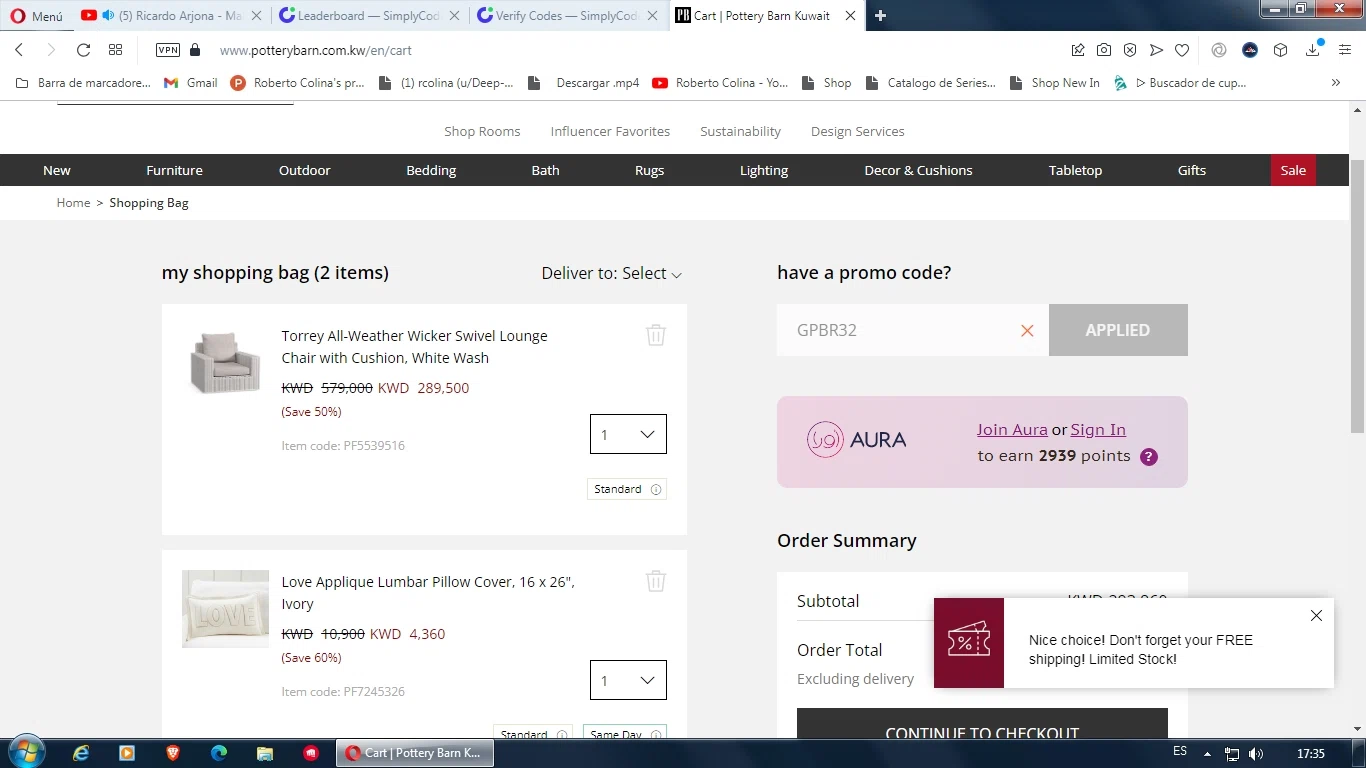Open a new browser tab

pyautogui.click(x=881, y=16)
